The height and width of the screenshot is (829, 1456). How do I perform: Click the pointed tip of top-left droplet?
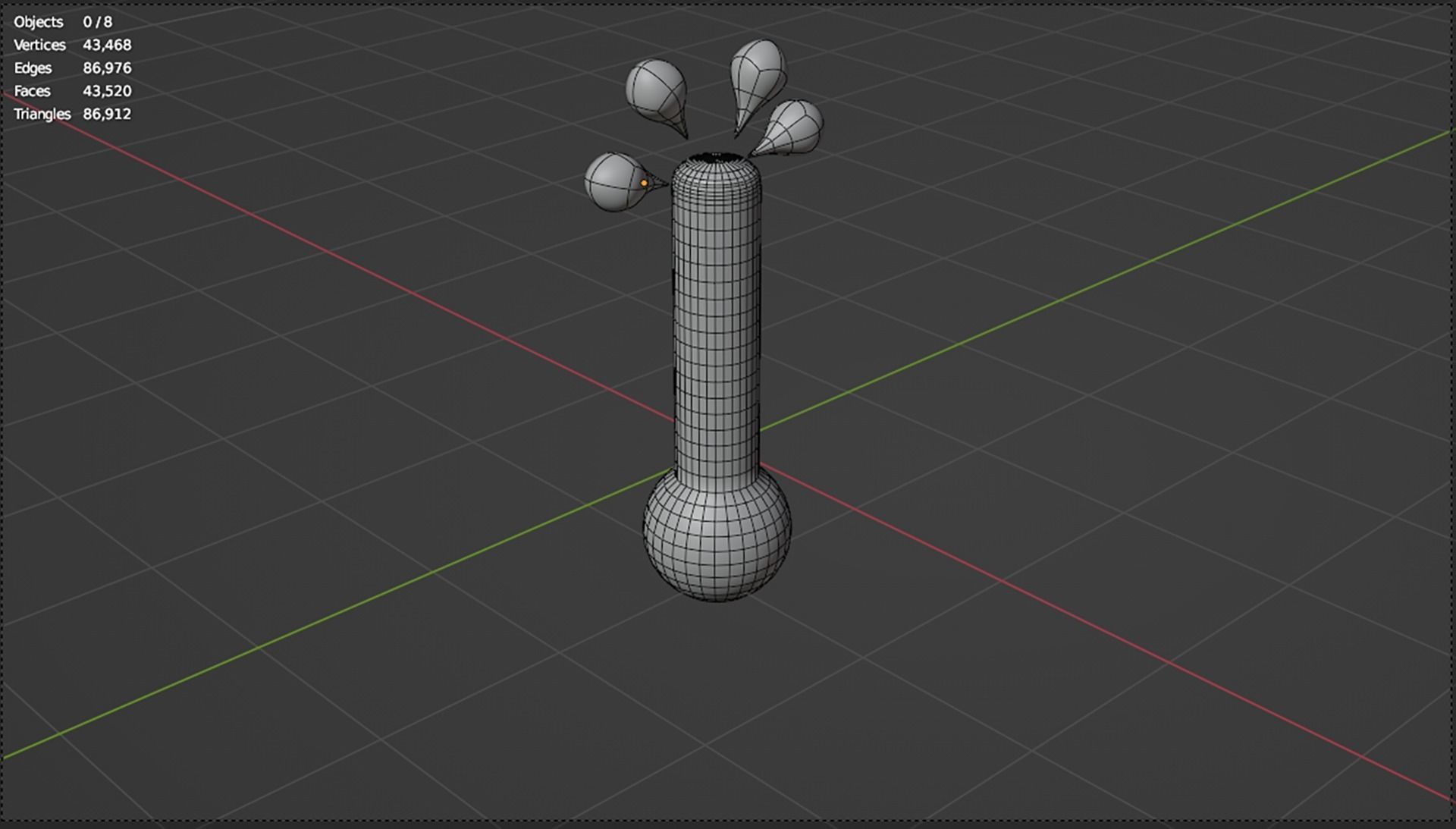[686, 135]
